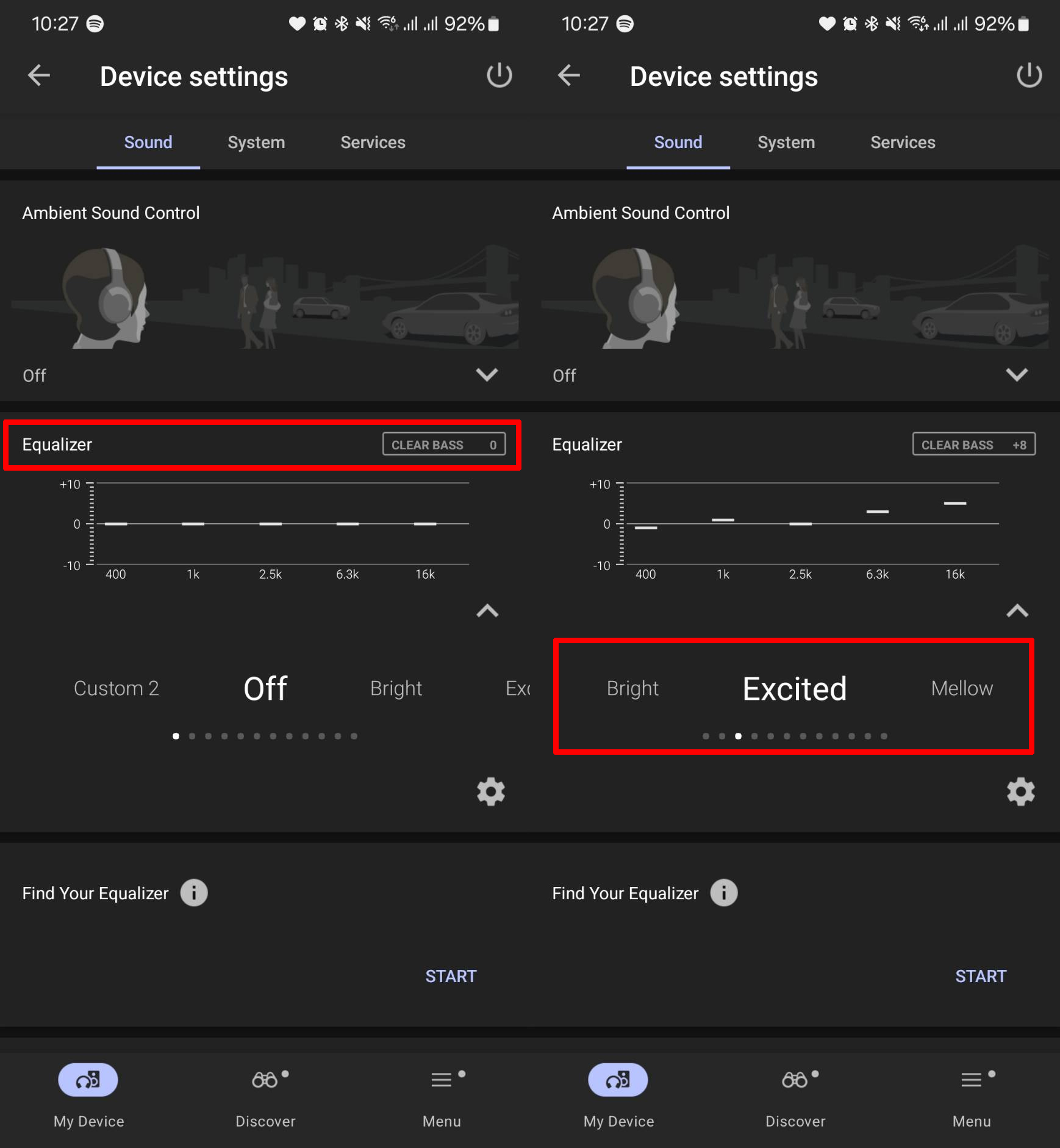Screen dimensions: 1060x1148
Task: Tap the carousel page indicator dots
Action: point(265,736)
